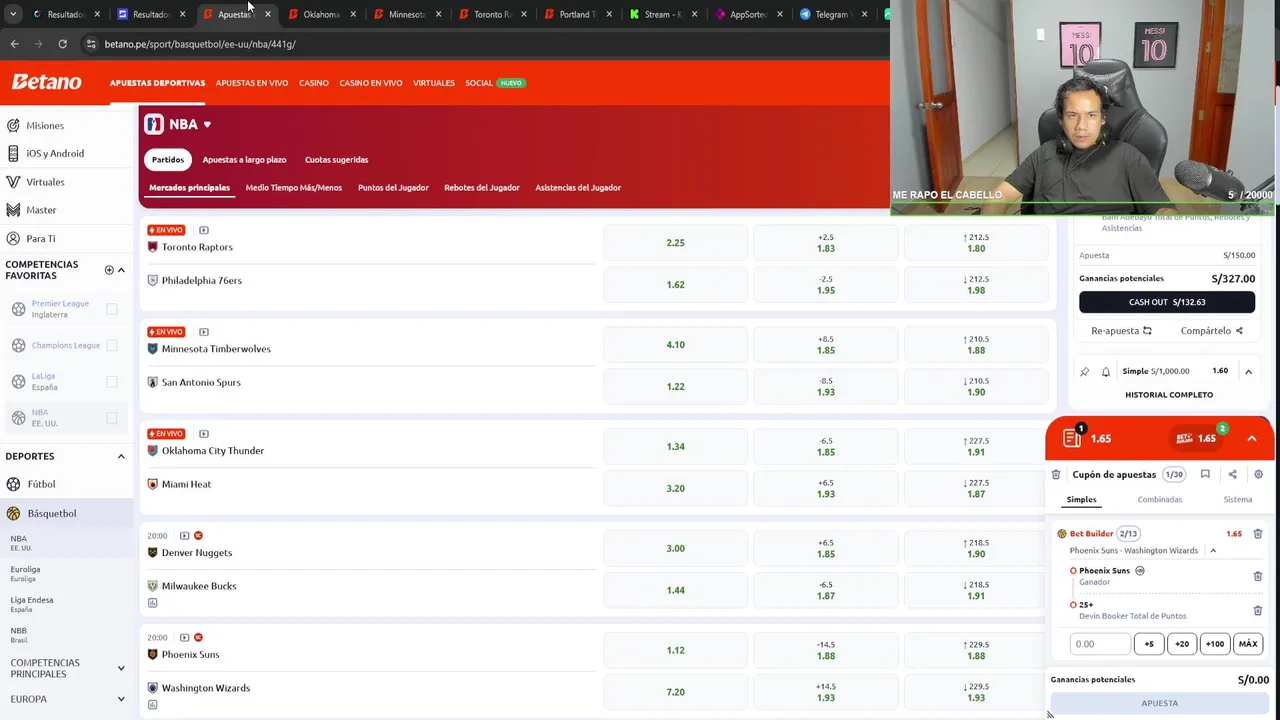Check the Premier League favorite checkbox

(112, 309)
